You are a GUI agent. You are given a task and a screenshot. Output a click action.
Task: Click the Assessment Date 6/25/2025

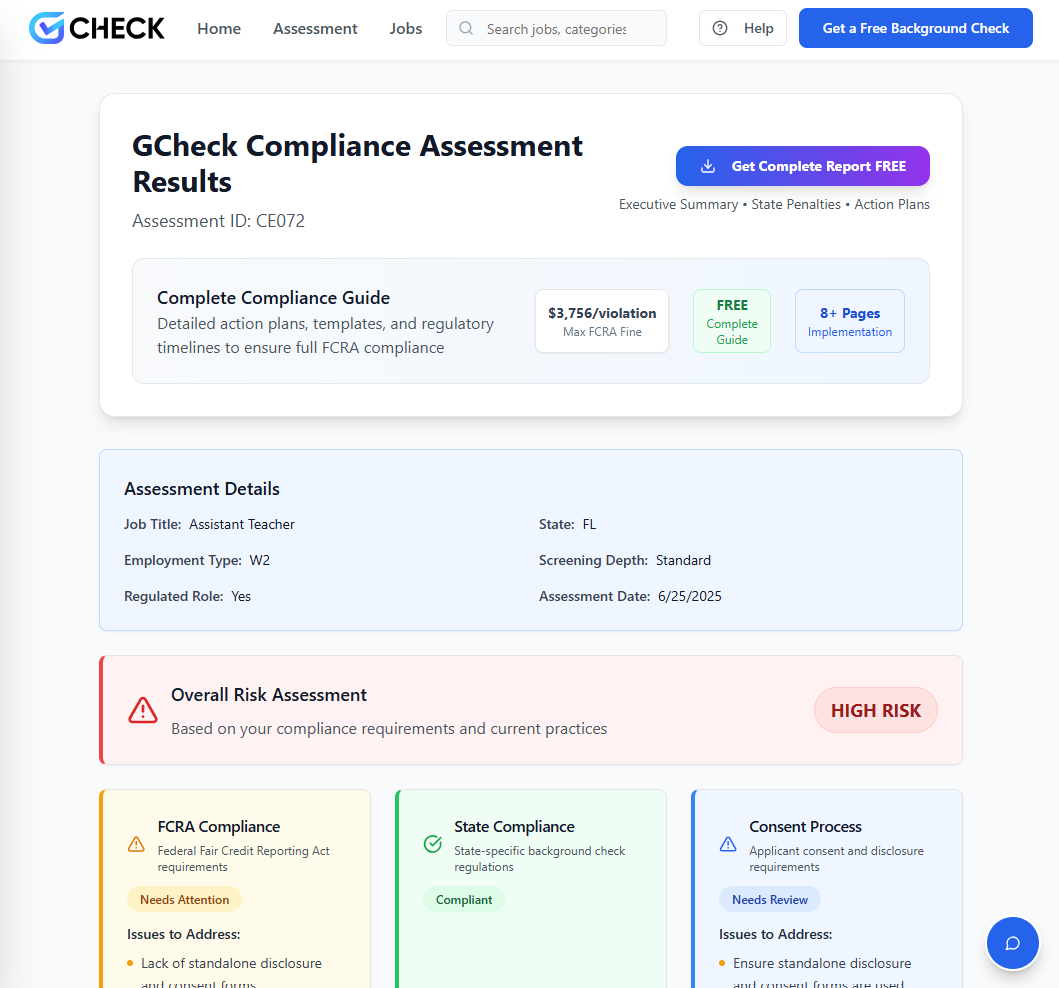pos(690,596)
